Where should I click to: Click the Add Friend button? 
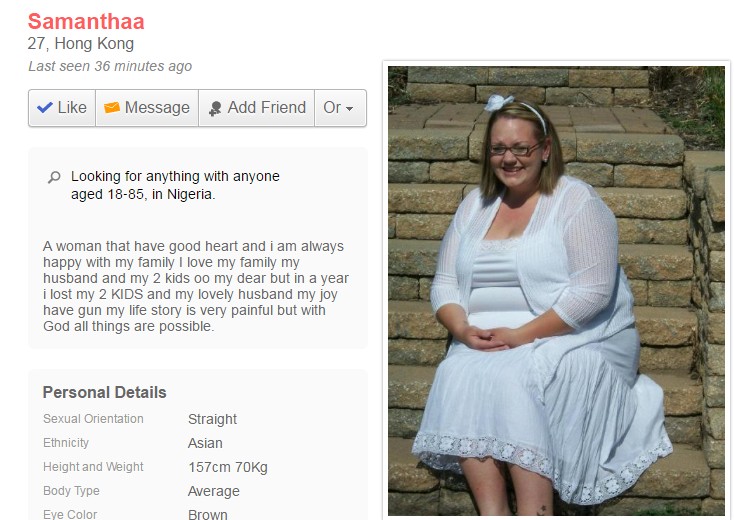coord(257,108)
